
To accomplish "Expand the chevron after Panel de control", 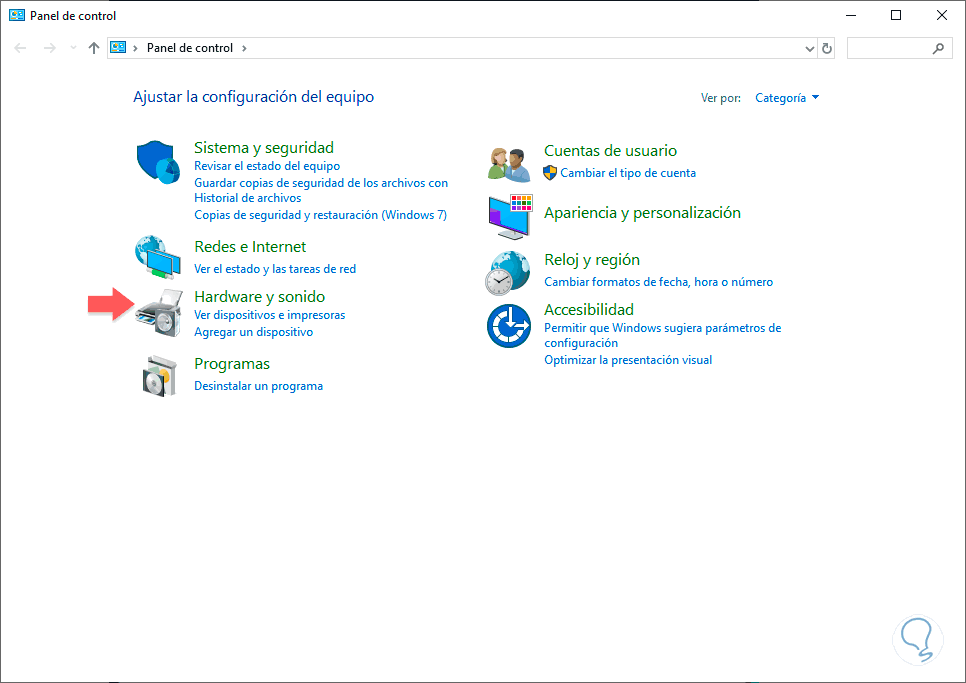I will point(244,48).
